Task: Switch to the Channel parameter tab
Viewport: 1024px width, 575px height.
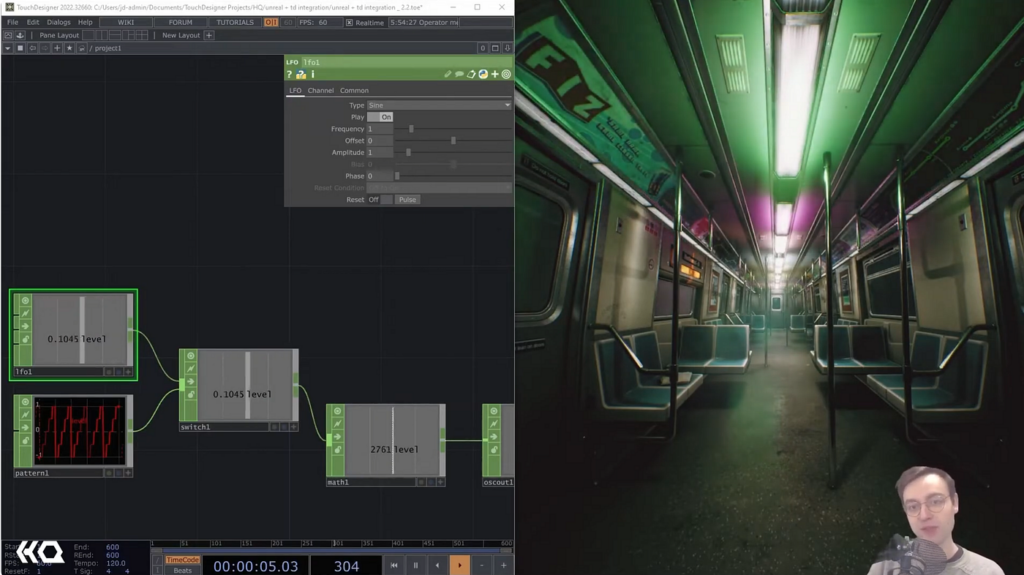Action: tap(321, 91)
